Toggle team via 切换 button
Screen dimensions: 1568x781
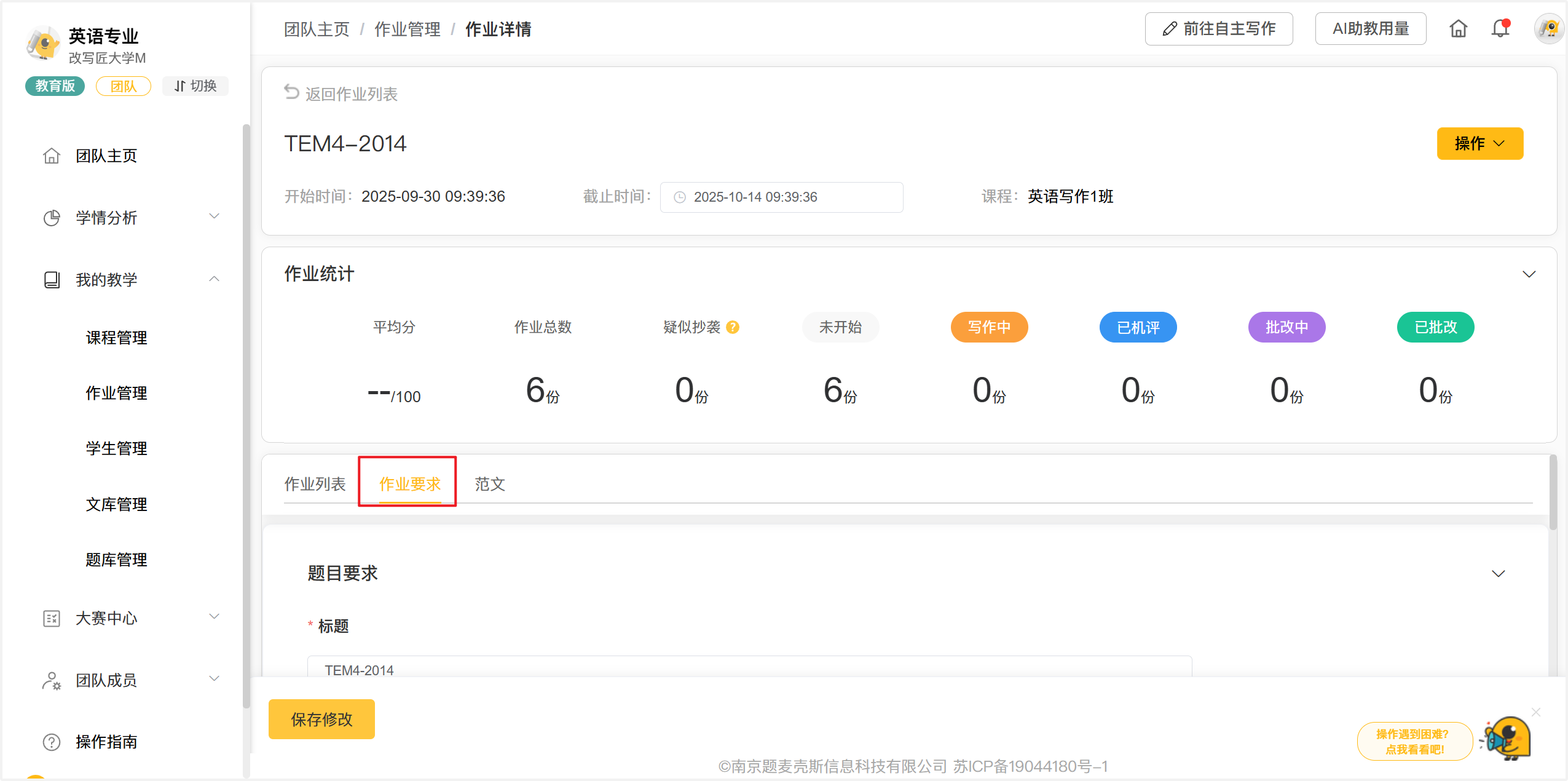pos(195,86)
